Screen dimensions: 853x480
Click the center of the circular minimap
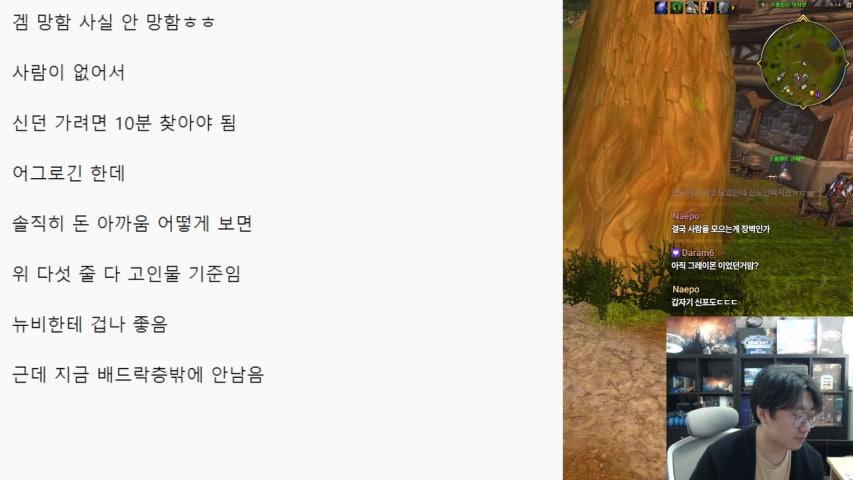[803, 63]
